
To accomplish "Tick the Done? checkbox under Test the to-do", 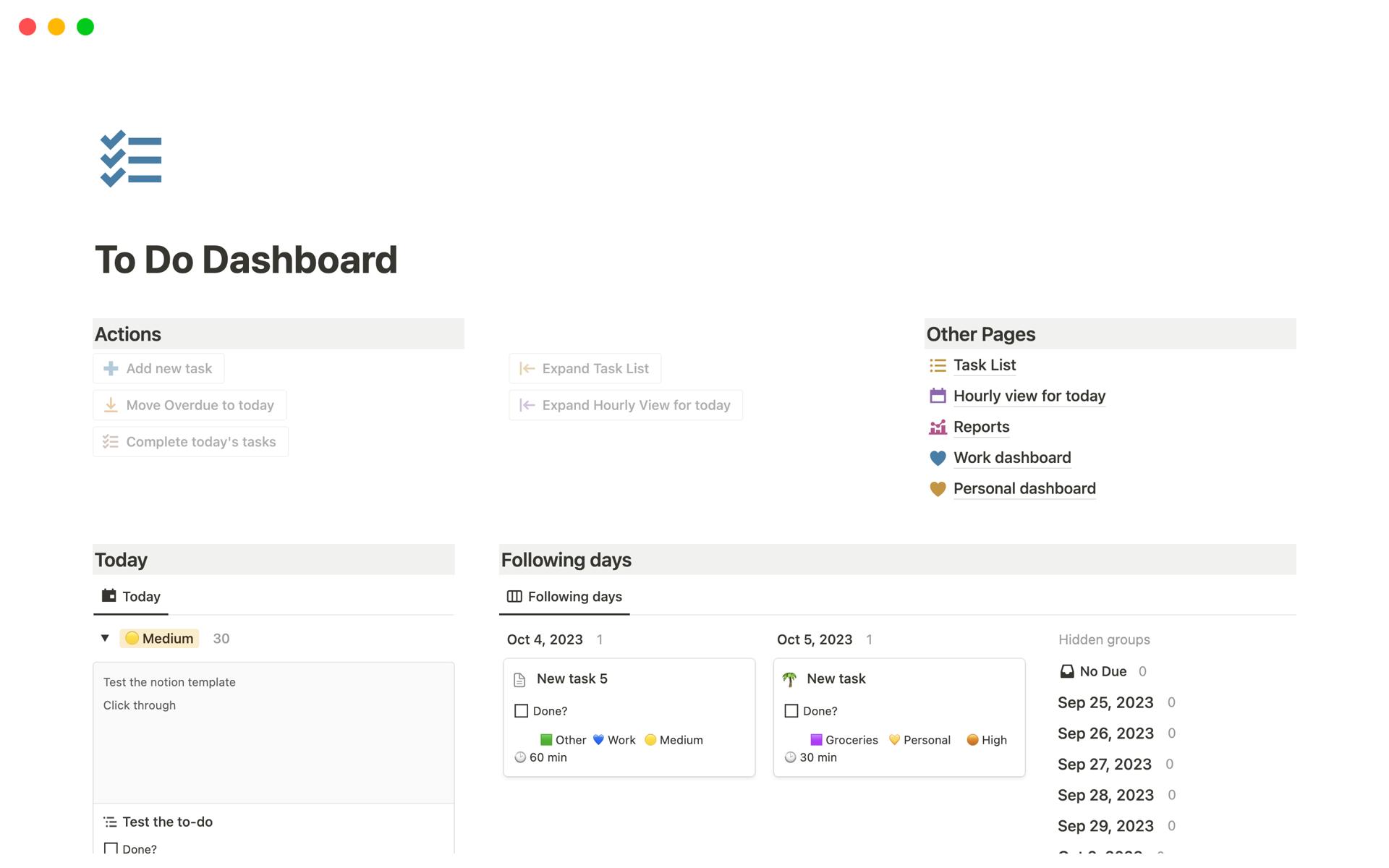I will (x=111, y=848).
